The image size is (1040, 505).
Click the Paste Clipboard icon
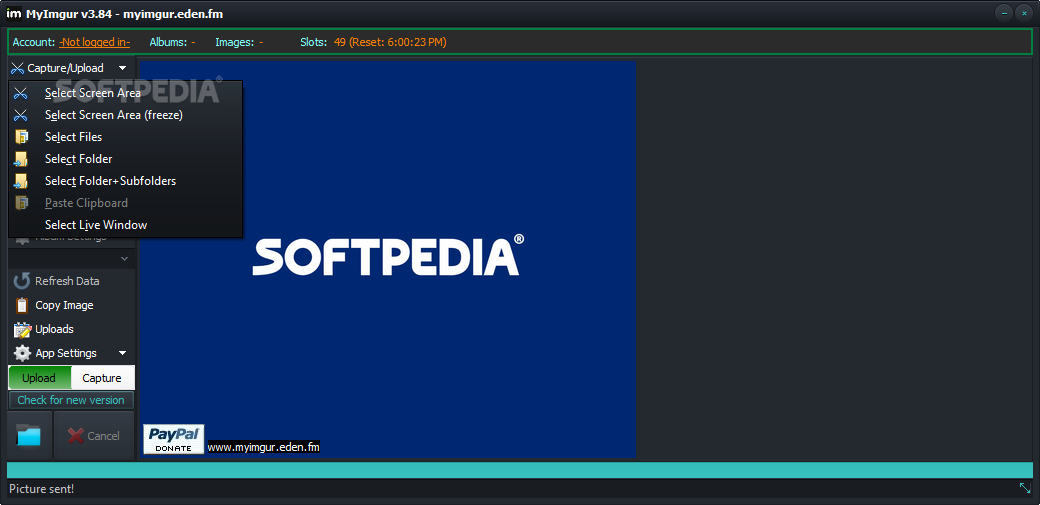click(x=22, y=202)
